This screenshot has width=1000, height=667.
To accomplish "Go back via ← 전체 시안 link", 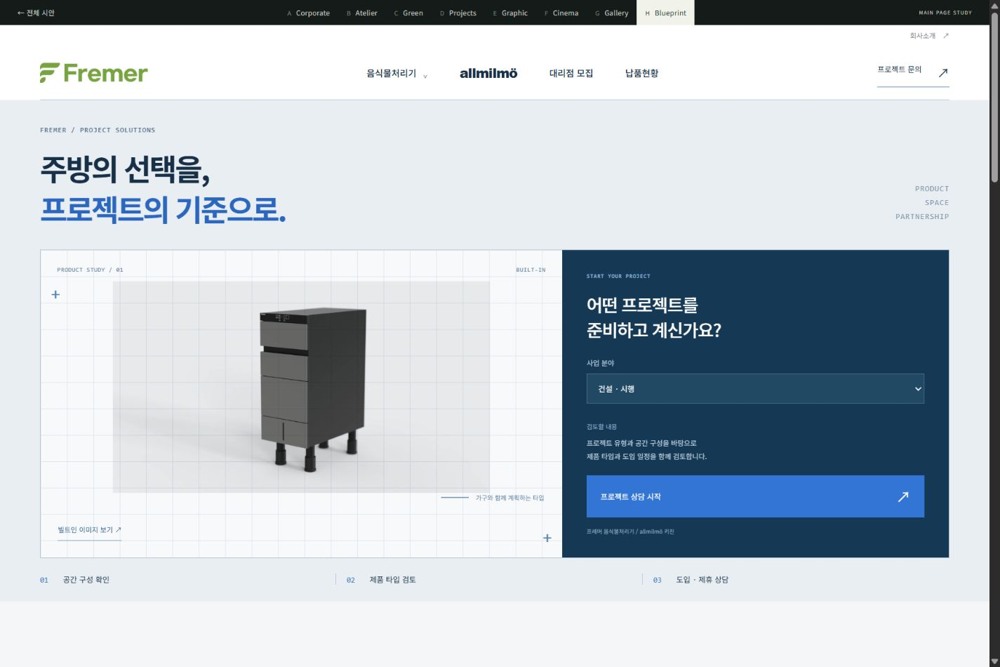I will pyautogui.click(x=36, y=13).
